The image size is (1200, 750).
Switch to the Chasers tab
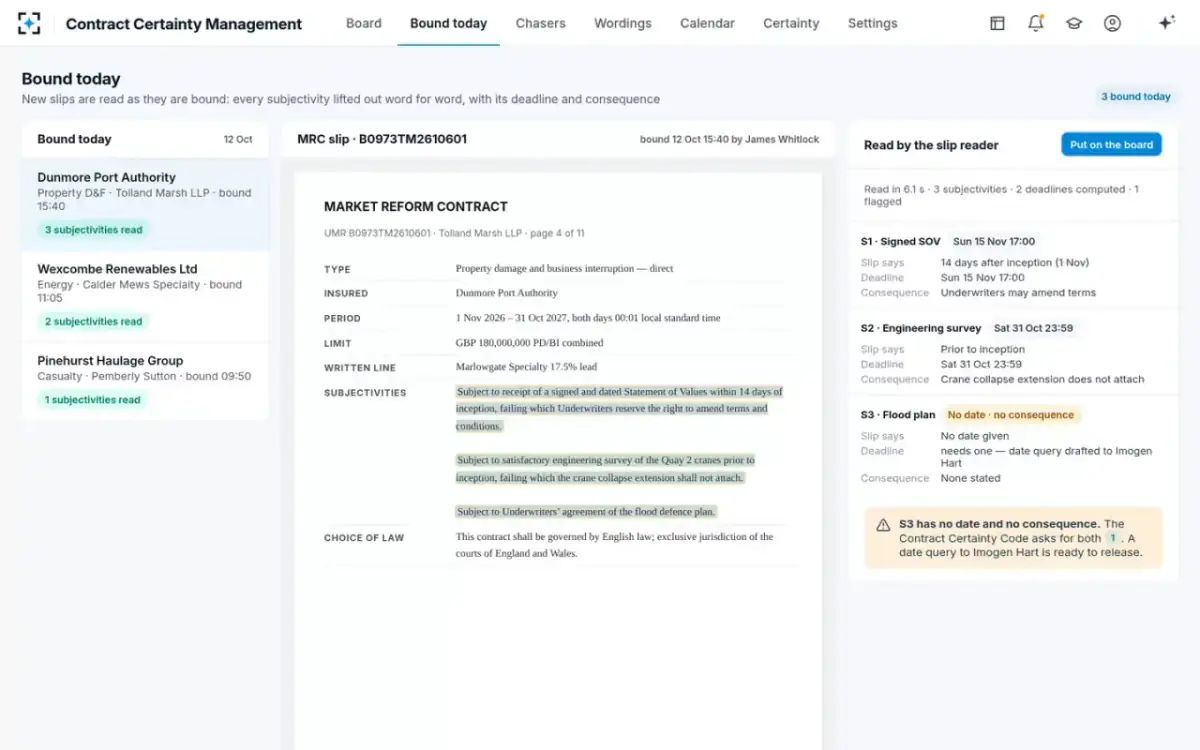[x=541, y=23]
